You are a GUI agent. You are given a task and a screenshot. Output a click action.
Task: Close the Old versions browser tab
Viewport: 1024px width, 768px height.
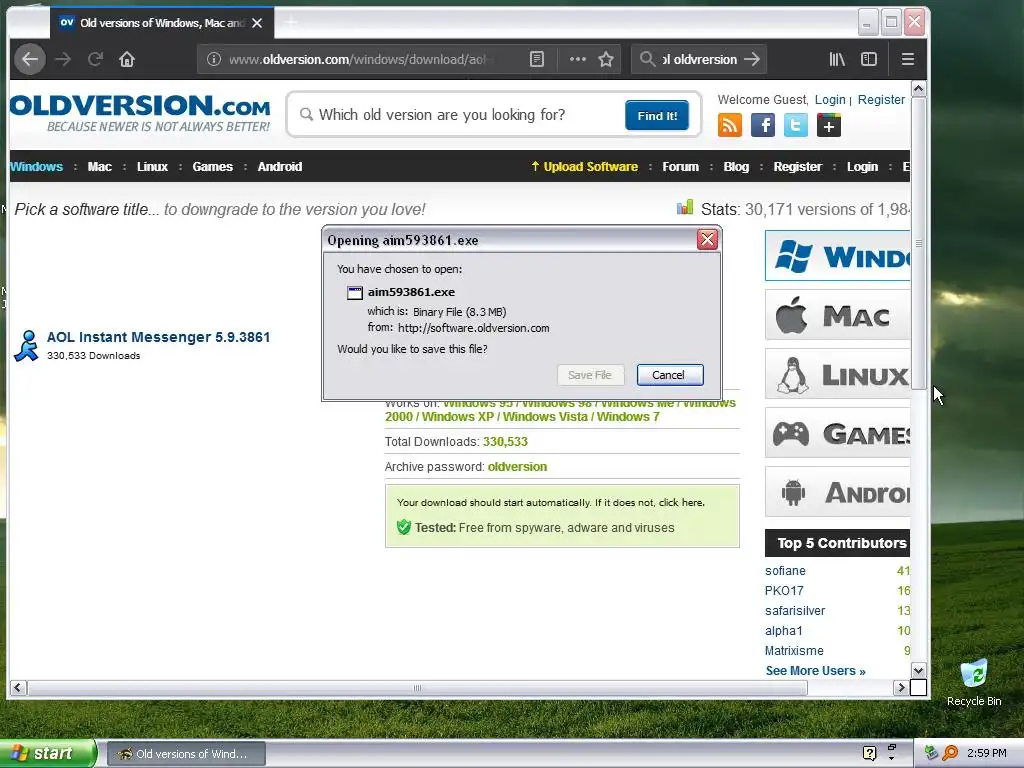tap(257, 23)
